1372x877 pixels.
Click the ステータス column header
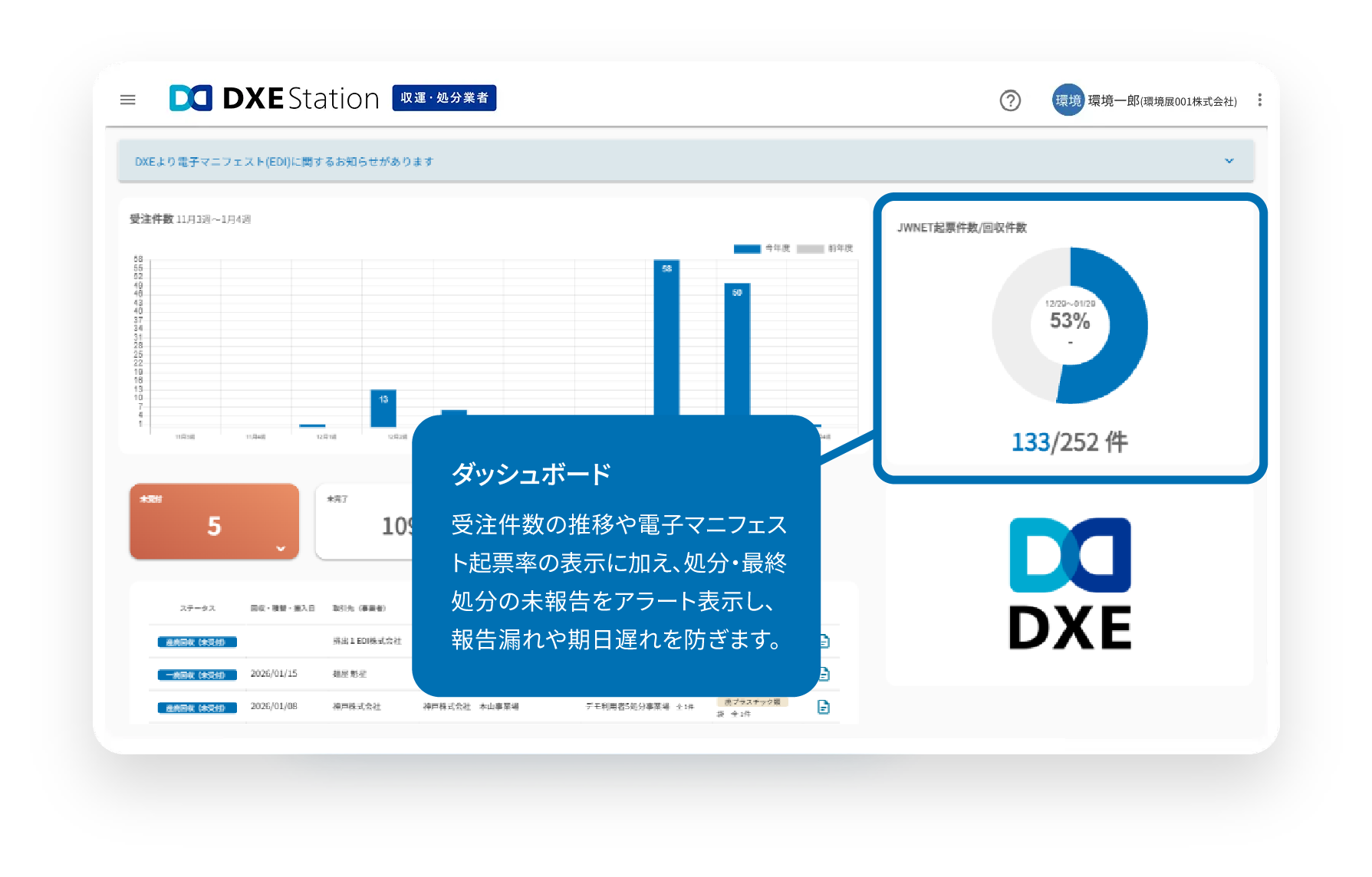pyautogui.click(x=198, y=608)
